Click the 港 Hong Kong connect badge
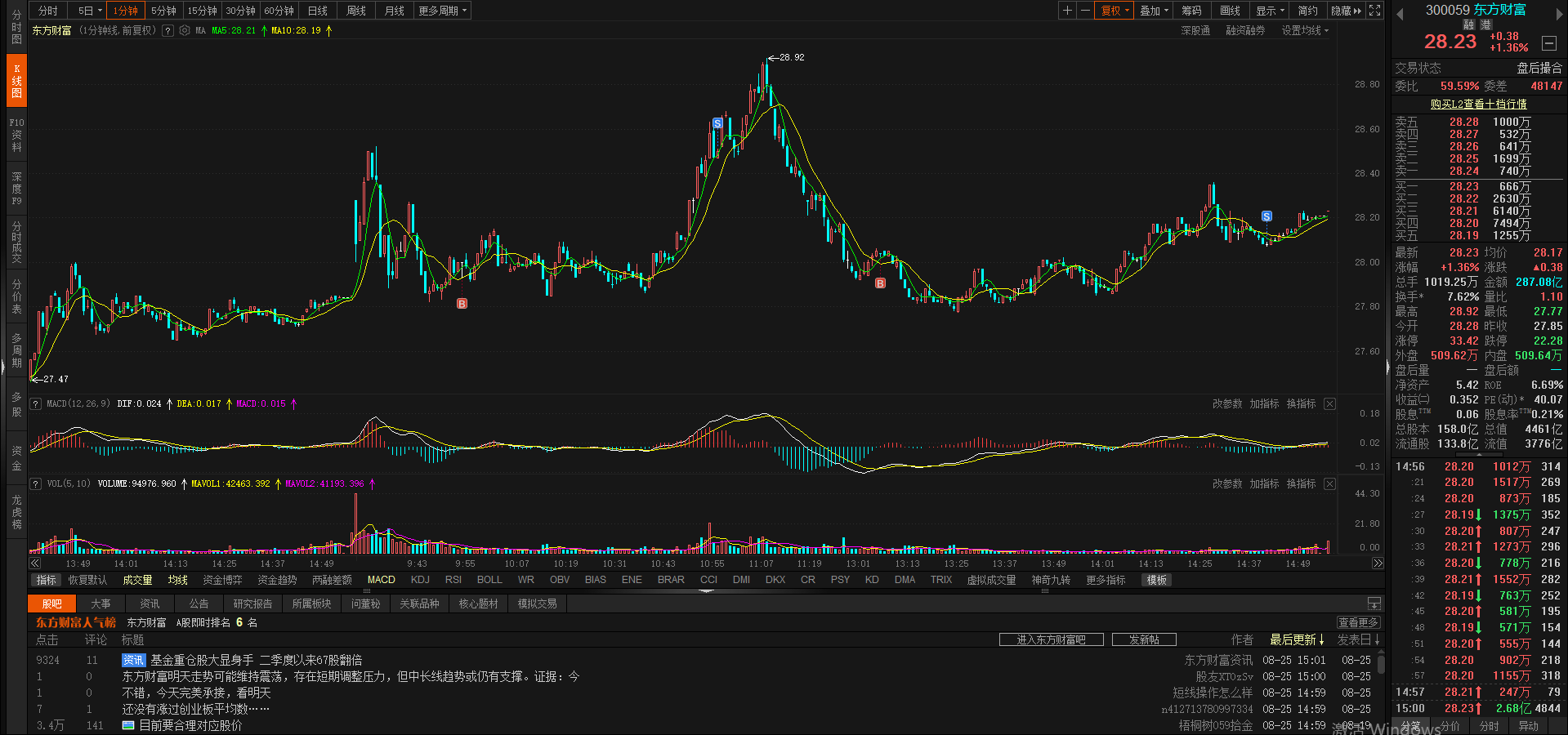Viewport: 1568px width, 735px height. pos(1486,25)
